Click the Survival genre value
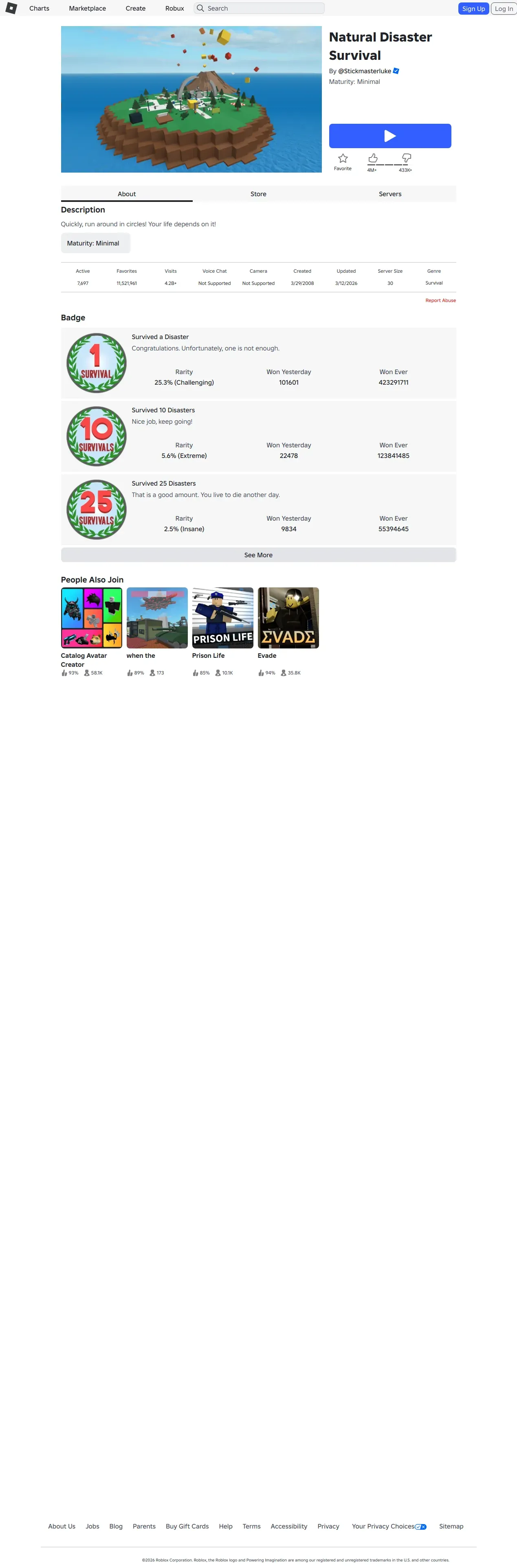This screenshot has height=1568, width=517. click(434, 283)
